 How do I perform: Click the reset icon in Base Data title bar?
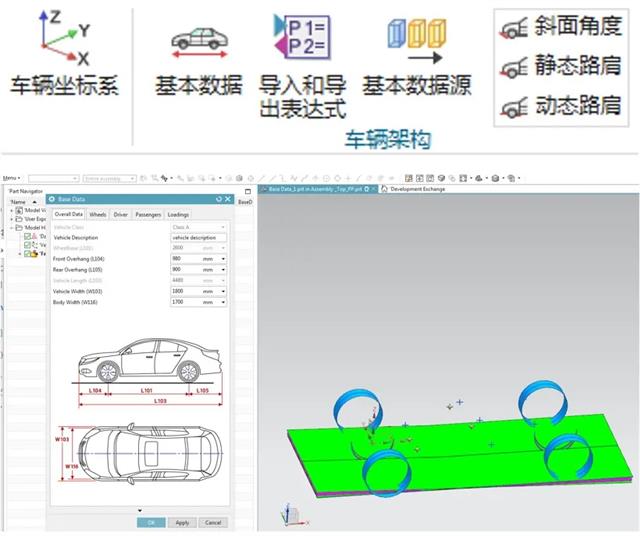pos(219,200)
